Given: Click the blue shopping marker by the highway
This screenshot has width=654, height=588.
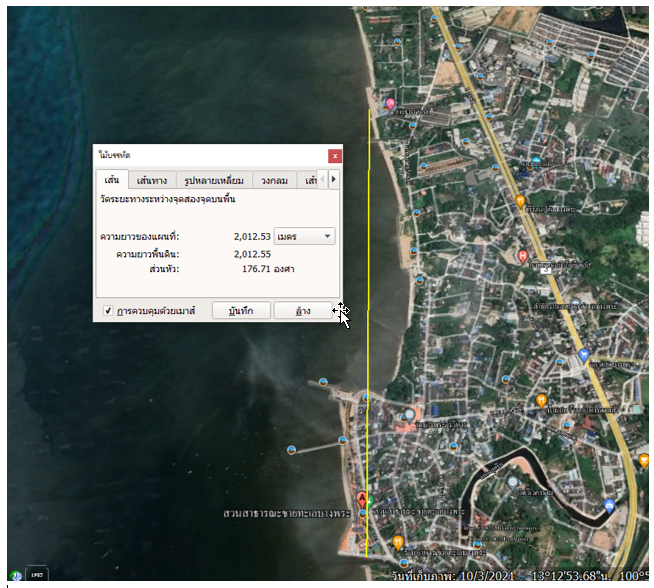Looking at the screenshot, I should 584,355.
